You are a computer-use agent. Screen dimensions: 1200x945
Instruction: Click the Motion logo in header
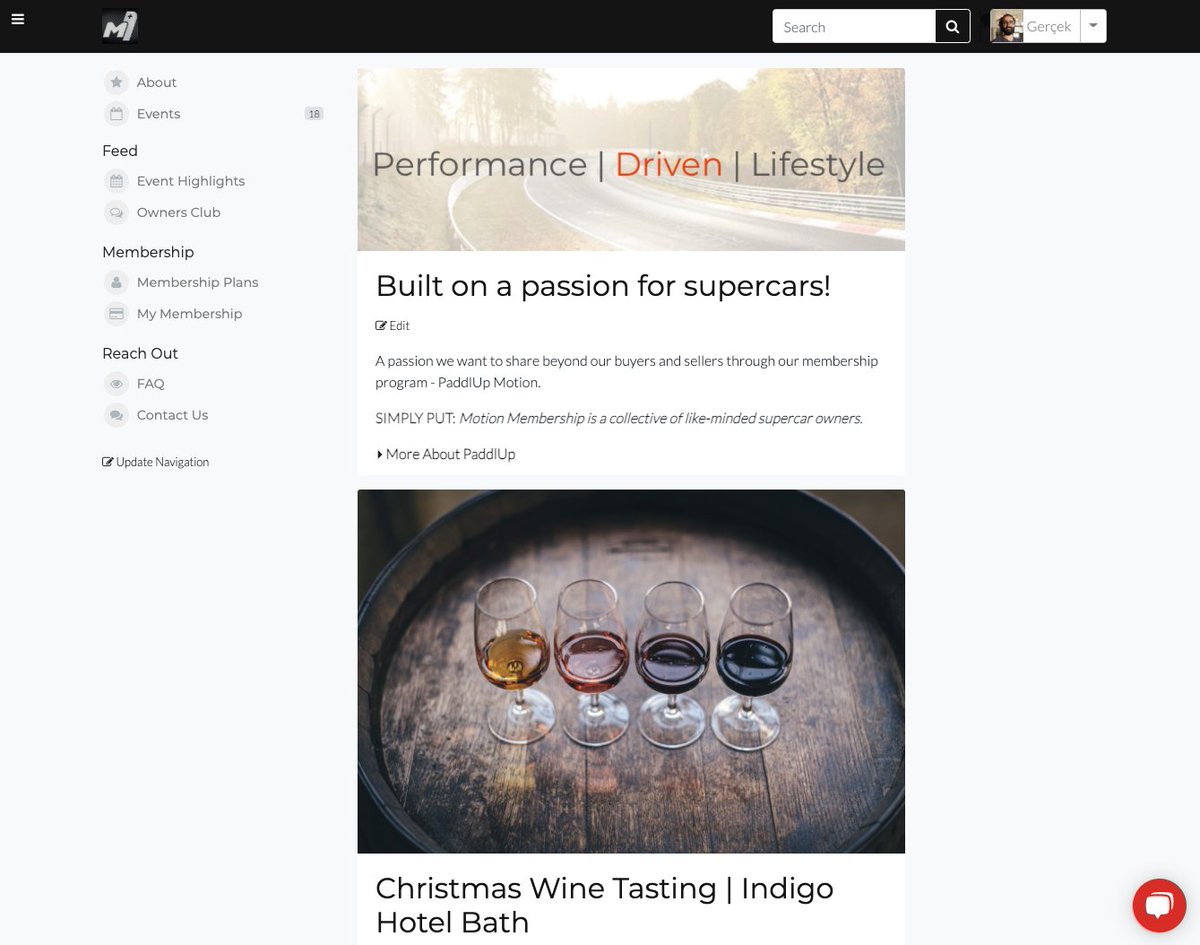coord(120,26)
